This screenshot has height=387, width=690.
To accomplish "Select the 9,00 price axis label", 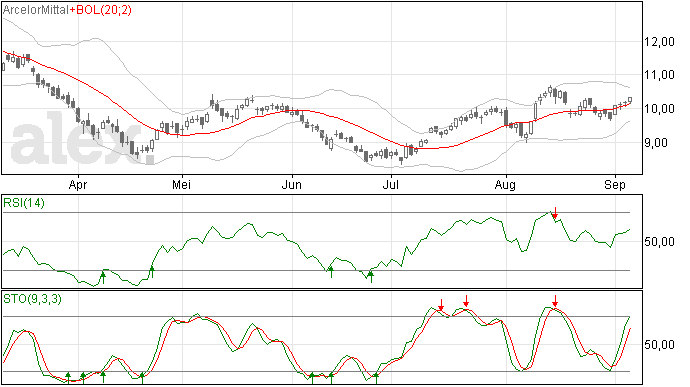I will tap(656, 143).
